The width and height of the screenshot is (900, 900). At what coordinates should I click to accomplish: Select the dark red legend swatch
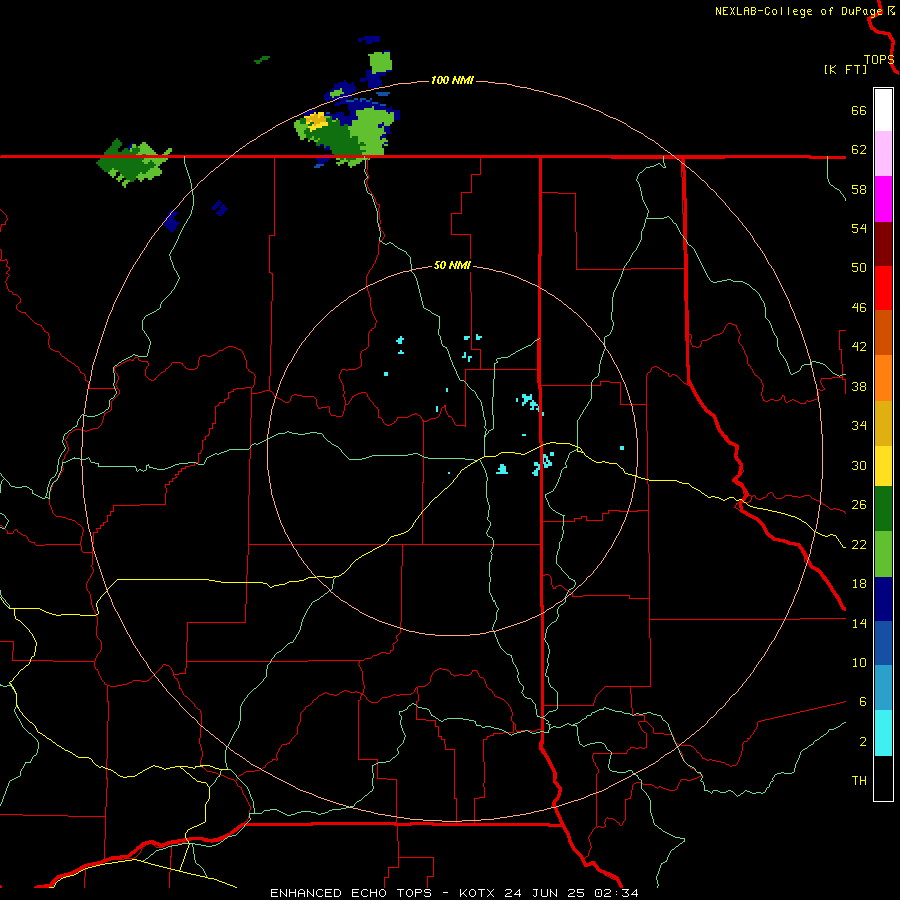click(883, 243)
